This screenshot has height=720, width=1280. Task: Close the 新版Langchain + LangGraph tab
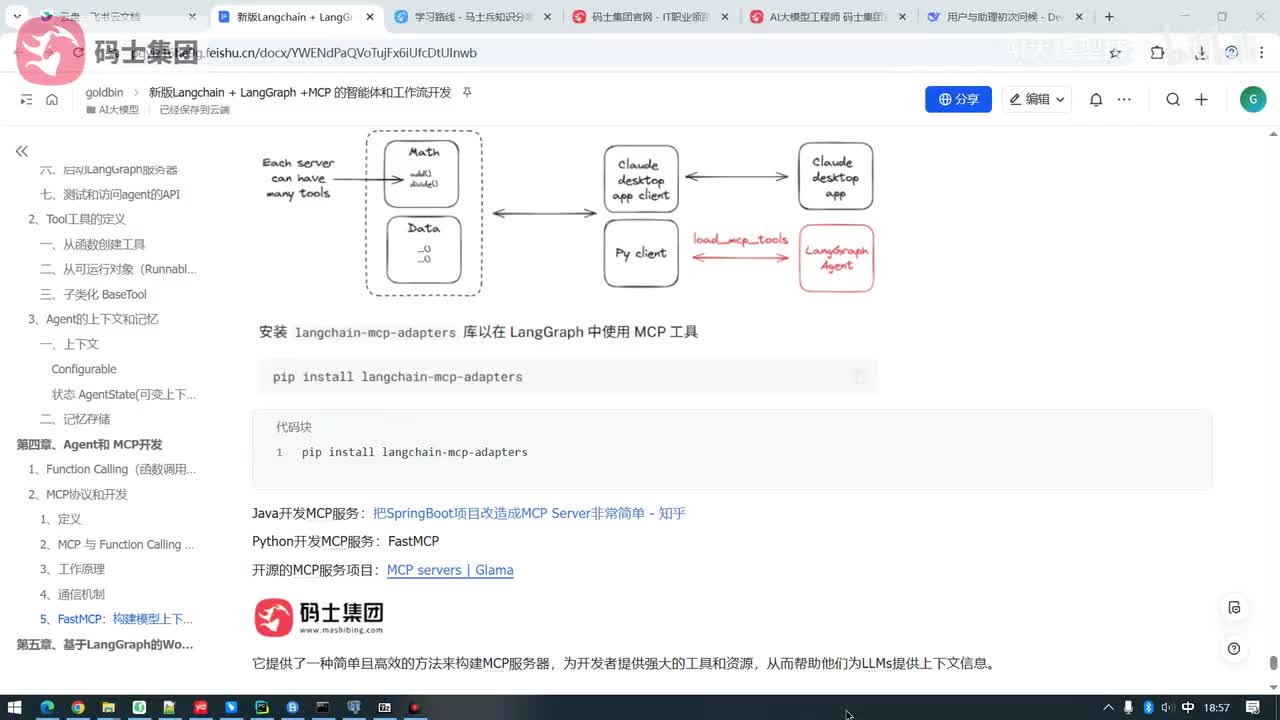[369, 17]
